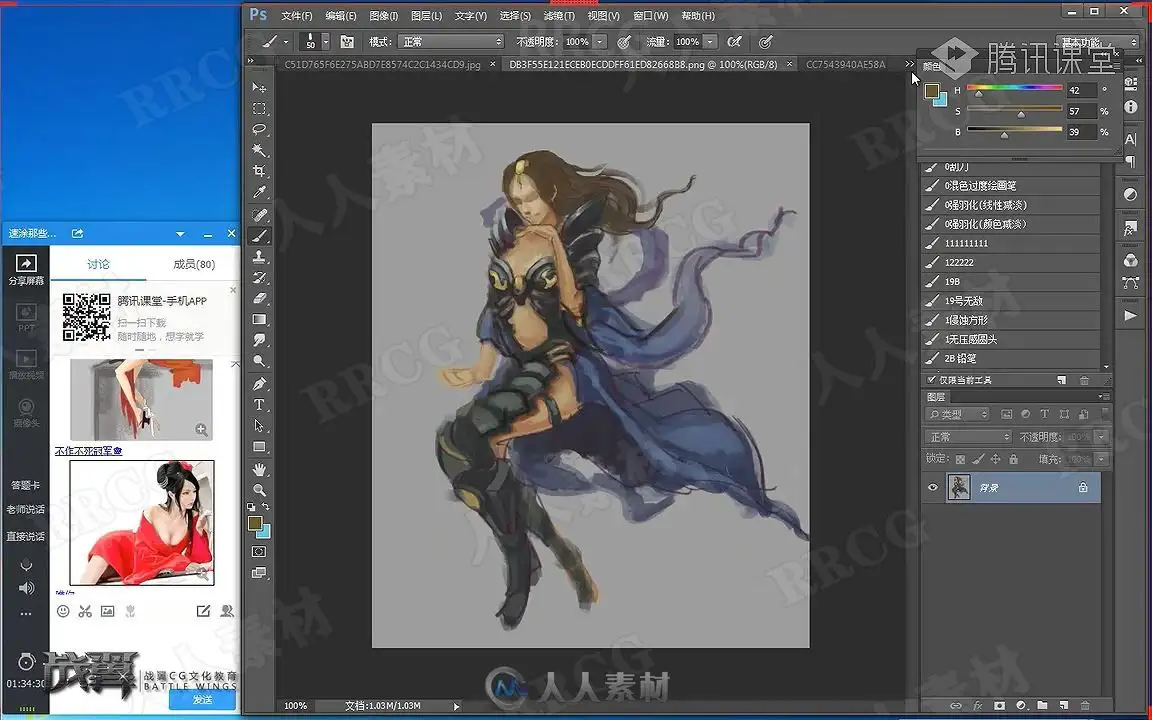The height and width of the screenshot is (720, 1152).
Task: Select the Hand tool
Action: 259,469
